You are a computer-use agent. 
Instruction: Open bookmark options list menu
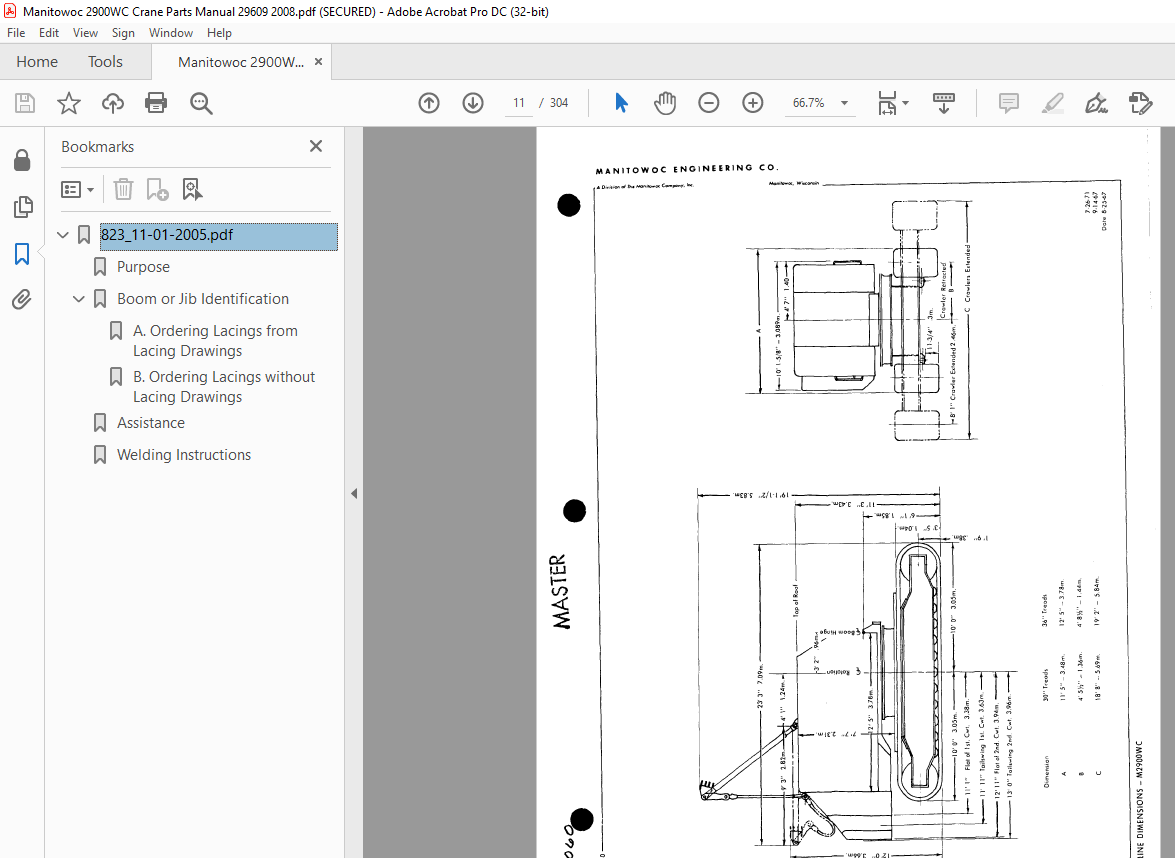[x=77, y=190]
